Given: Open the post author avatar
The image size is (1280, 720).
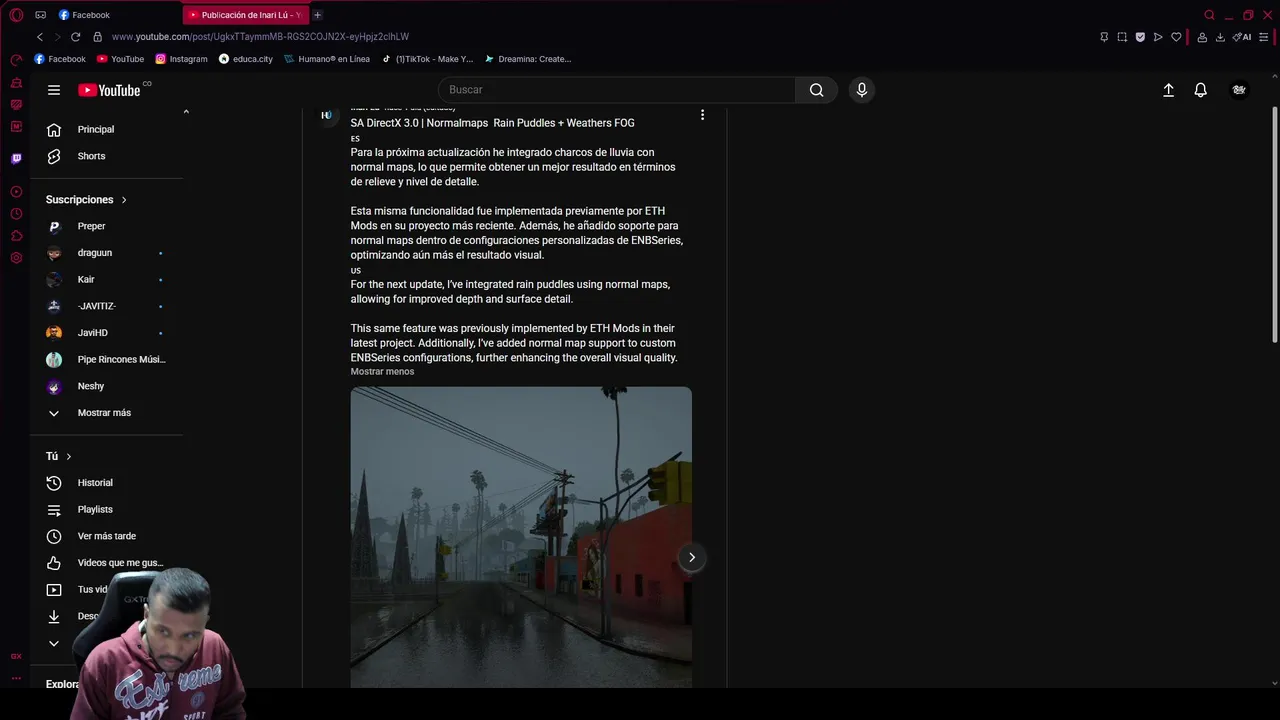Looking at the screenshot, I should click(x=326, y=115).
